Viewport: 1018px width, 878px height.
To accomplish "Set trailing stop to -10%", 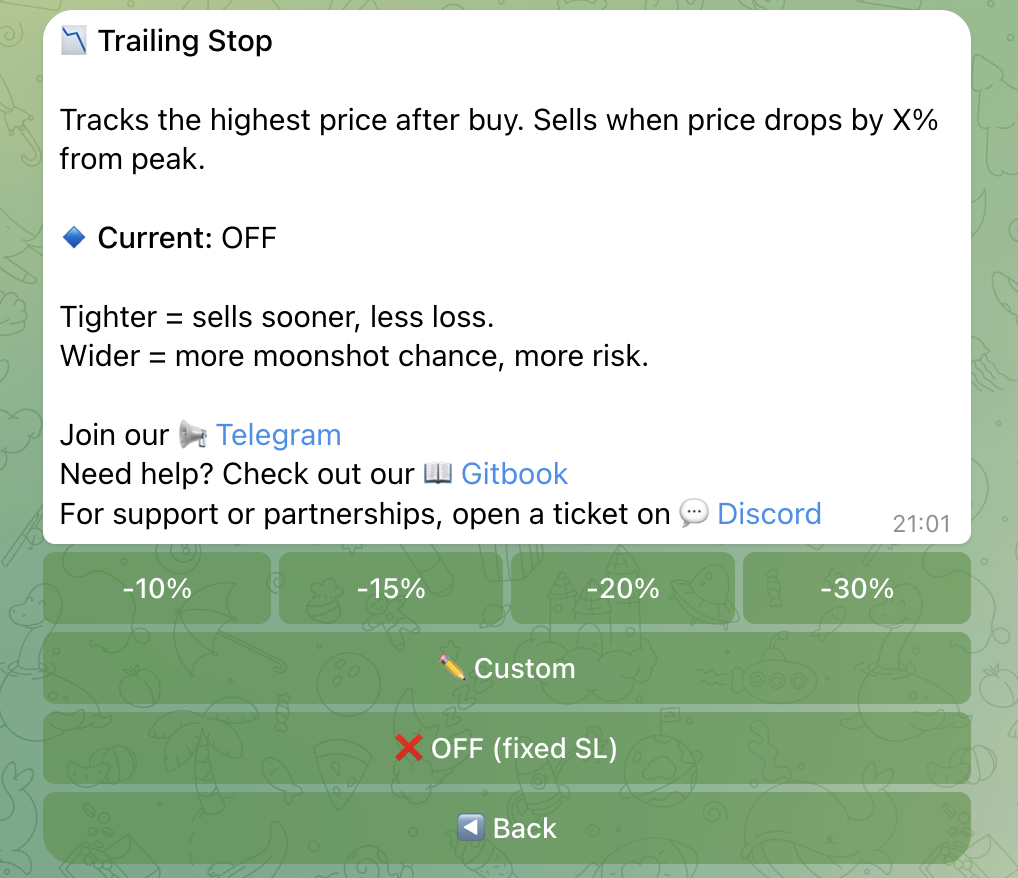I will coord(156,588).
